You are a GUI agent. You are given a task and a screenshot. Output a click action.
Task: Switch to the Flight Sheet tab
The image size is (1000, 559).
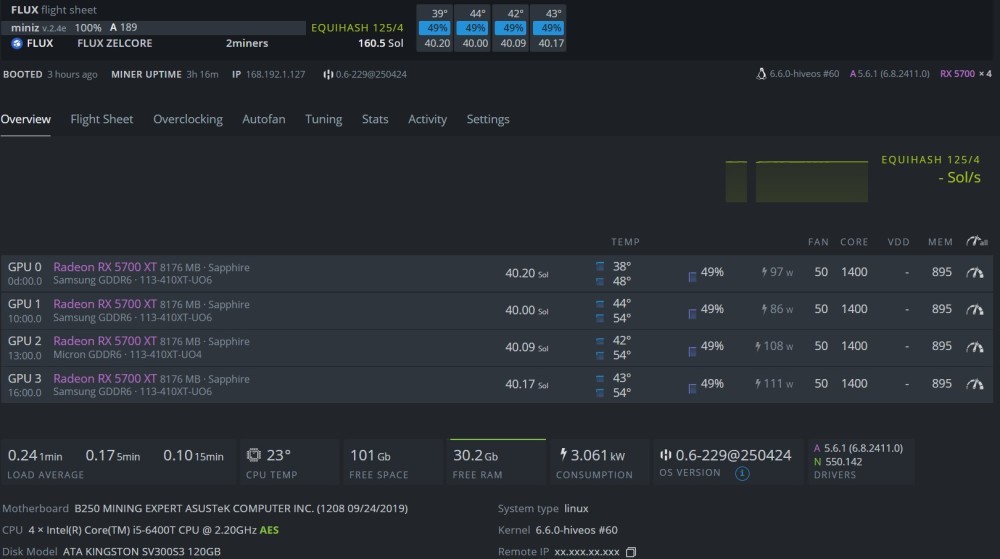coord(101,119)
